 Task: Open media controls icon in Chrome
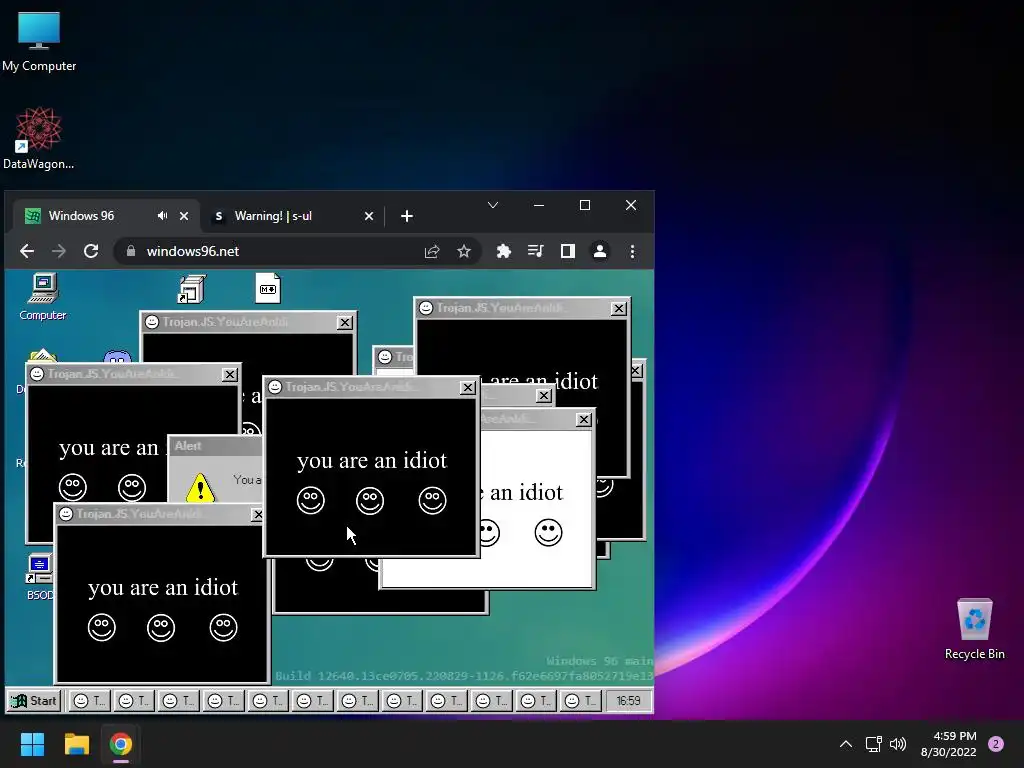pos(536,251)
